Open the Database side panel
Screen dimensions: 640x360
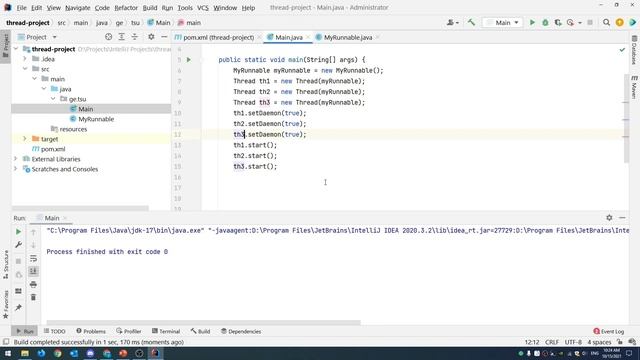(x=634, y=50)
